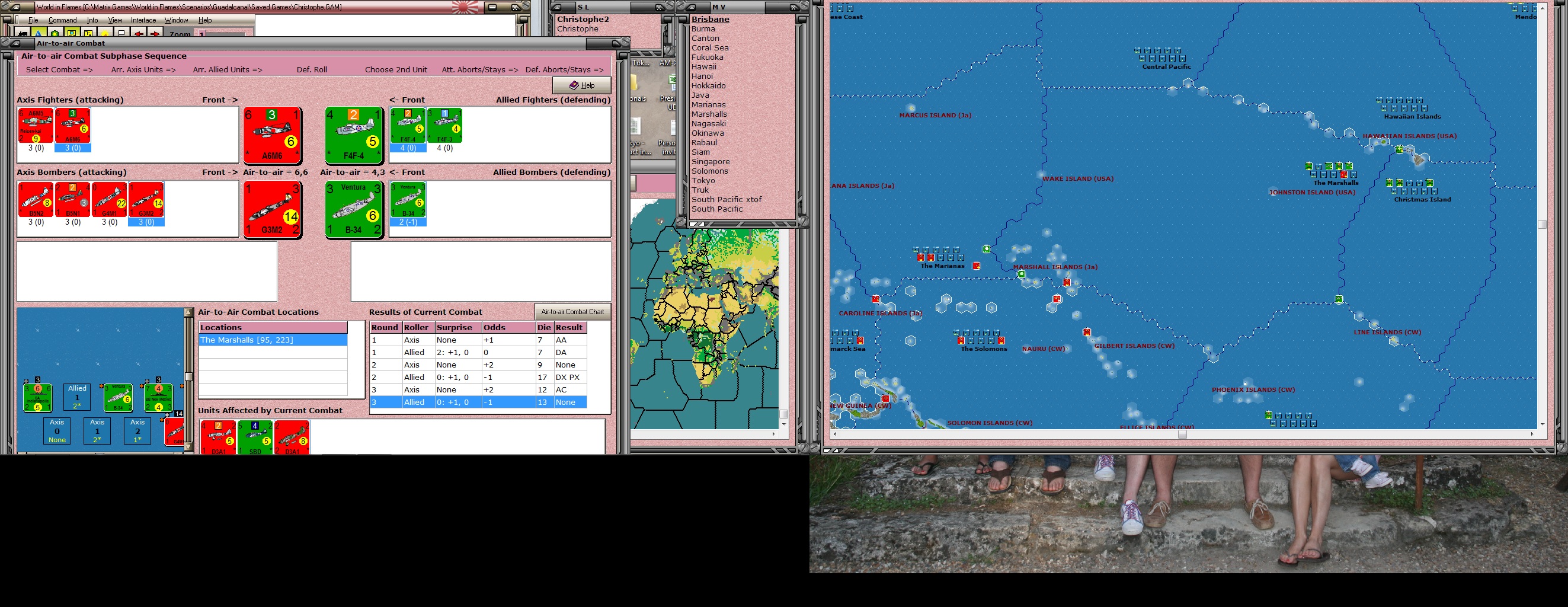Click the Result column header
Viewport: 1568px width, 607px height.
pos(569,328)
